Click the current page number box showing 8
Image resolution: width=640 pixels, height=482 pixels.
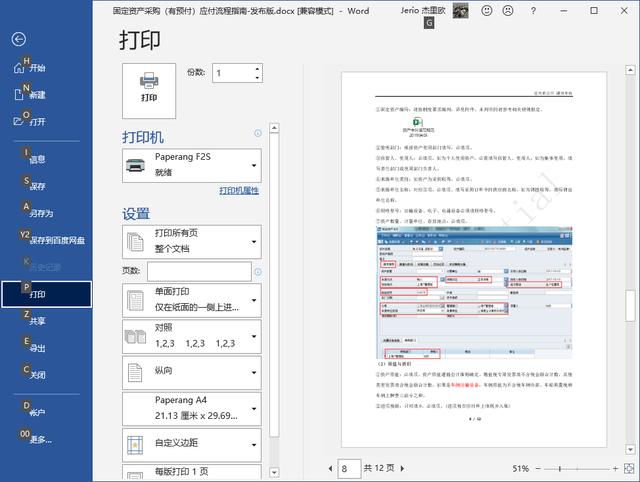349,469
